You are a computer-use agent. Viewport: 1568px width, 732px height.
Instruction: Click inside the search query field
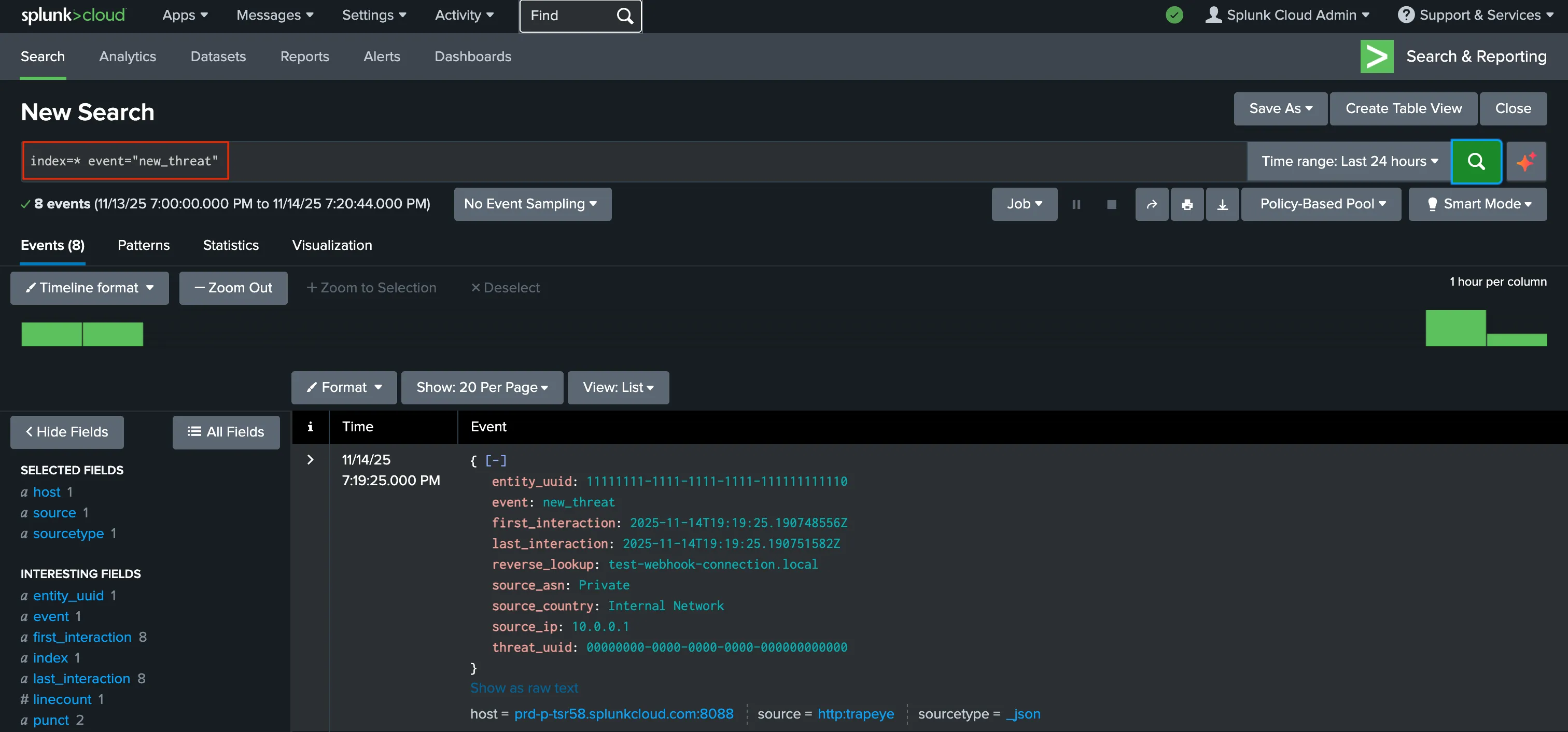[125, 161]
